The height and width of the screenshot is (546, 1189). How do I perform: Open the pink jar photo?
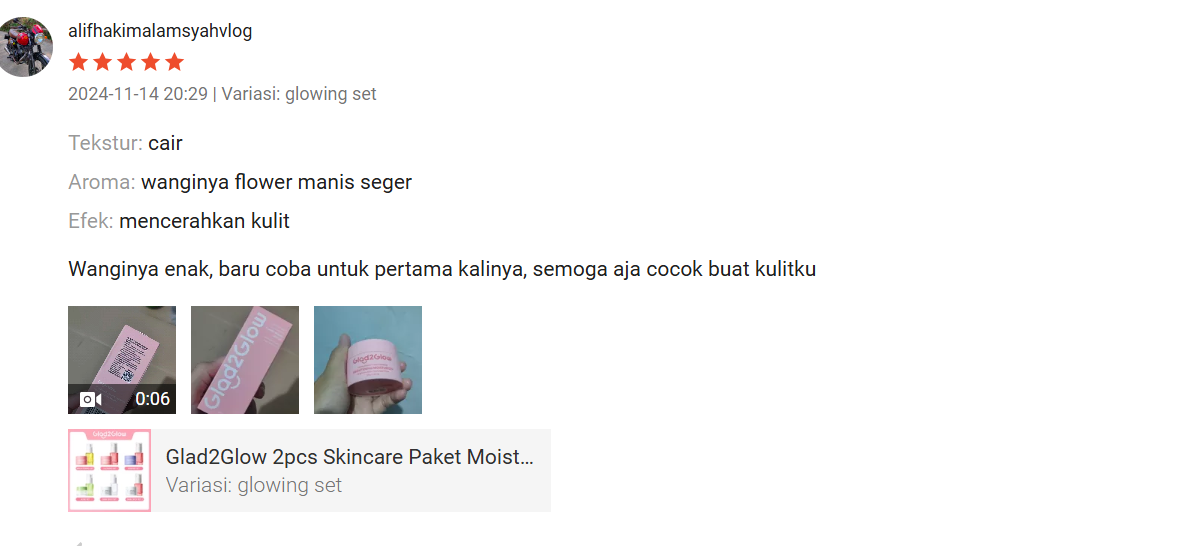368,360
